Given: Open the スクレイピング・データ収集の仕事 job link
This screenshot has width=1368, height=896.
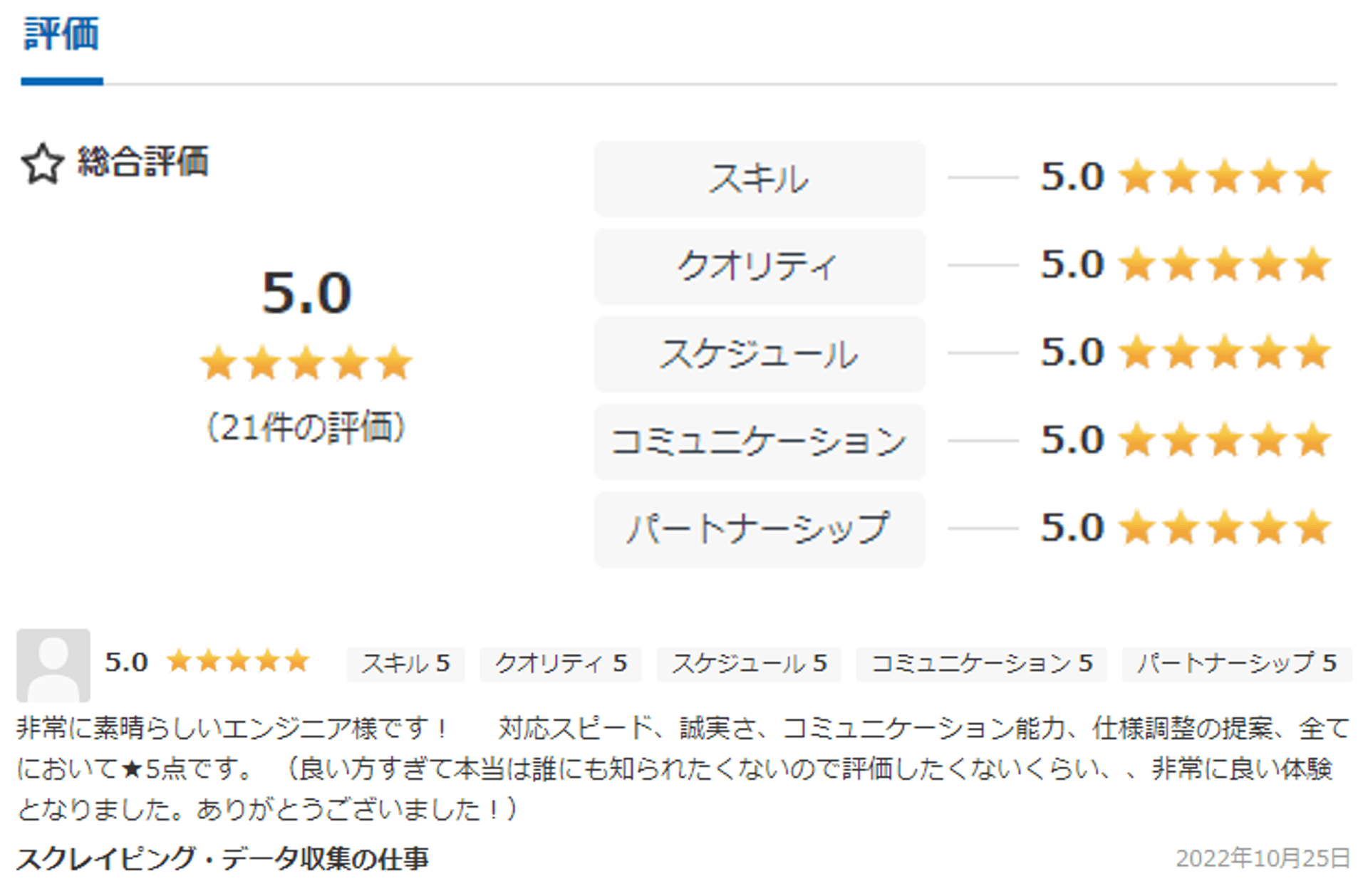Looking at the screenshot, I should [224, 860].
